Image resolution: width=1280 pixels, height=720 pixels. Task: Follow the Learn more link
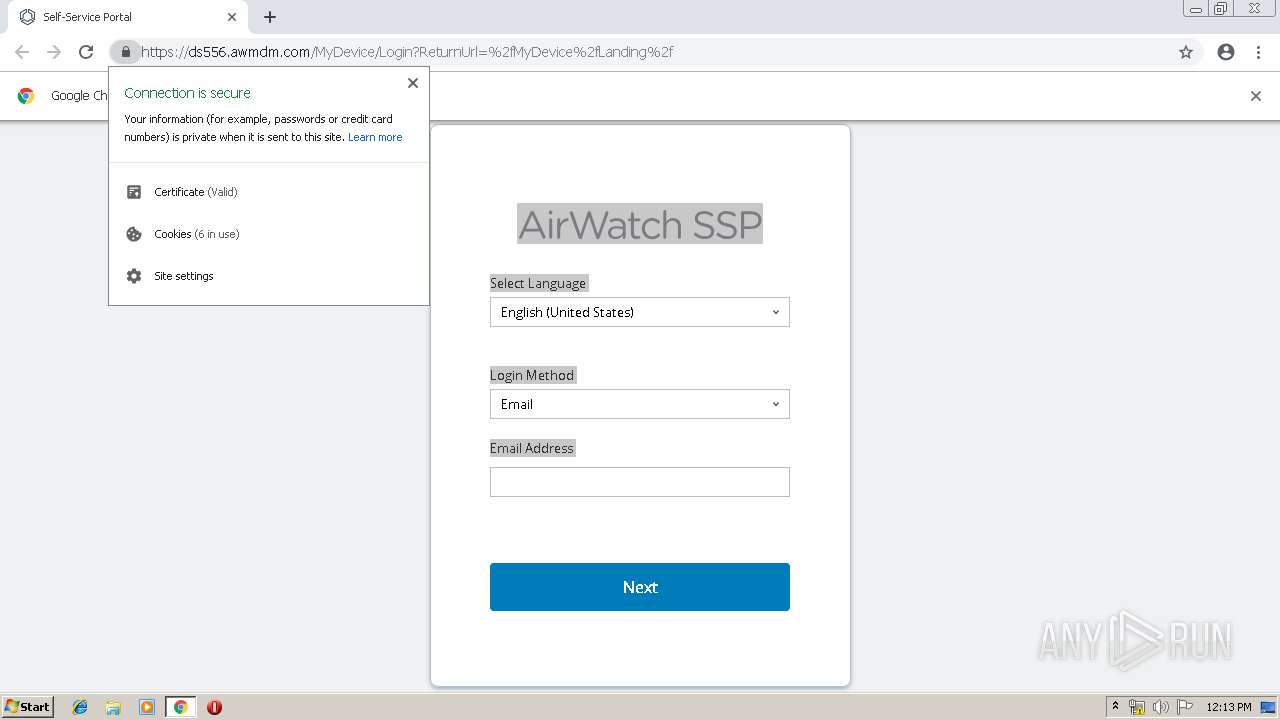[375, 137]
